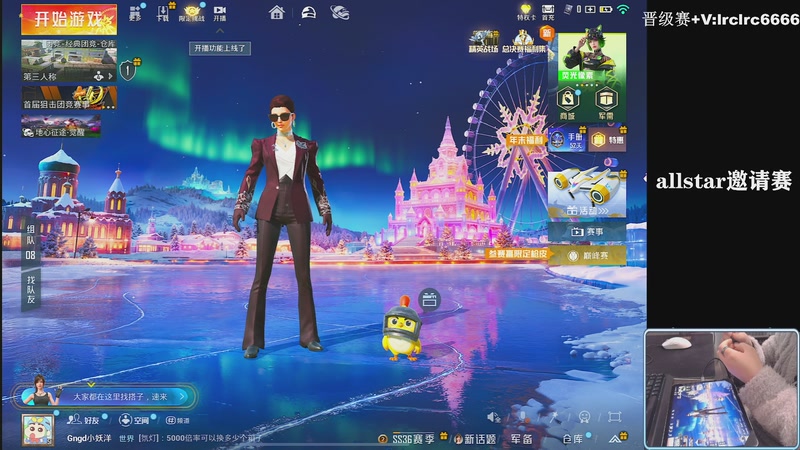
Task: Expand the bottom-right double-chevron menu
Action: pos(615,438)
